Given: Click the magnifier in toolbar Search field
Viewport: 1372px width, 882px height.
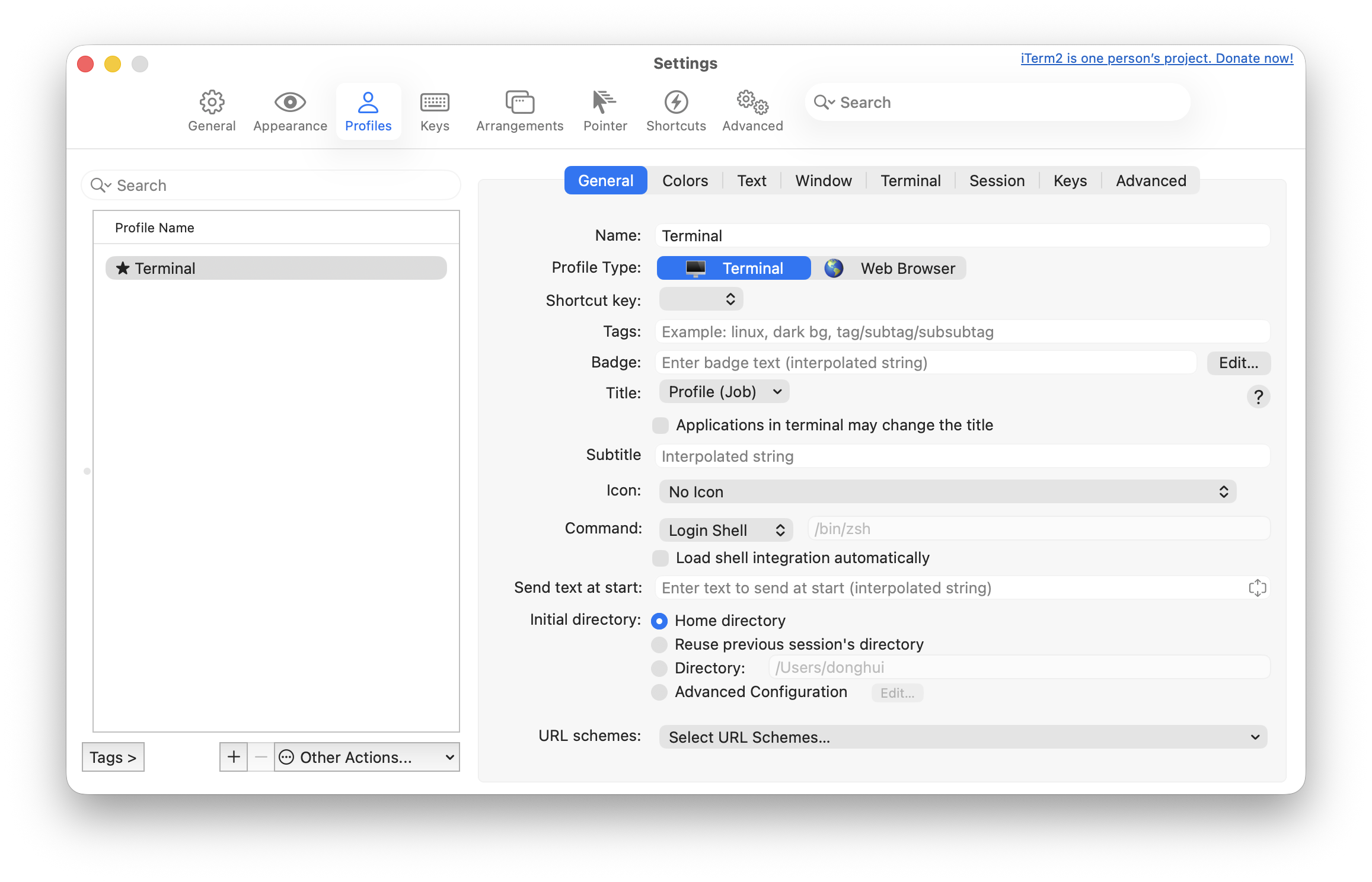Looking at the screenshot, I should click(824, 103).
